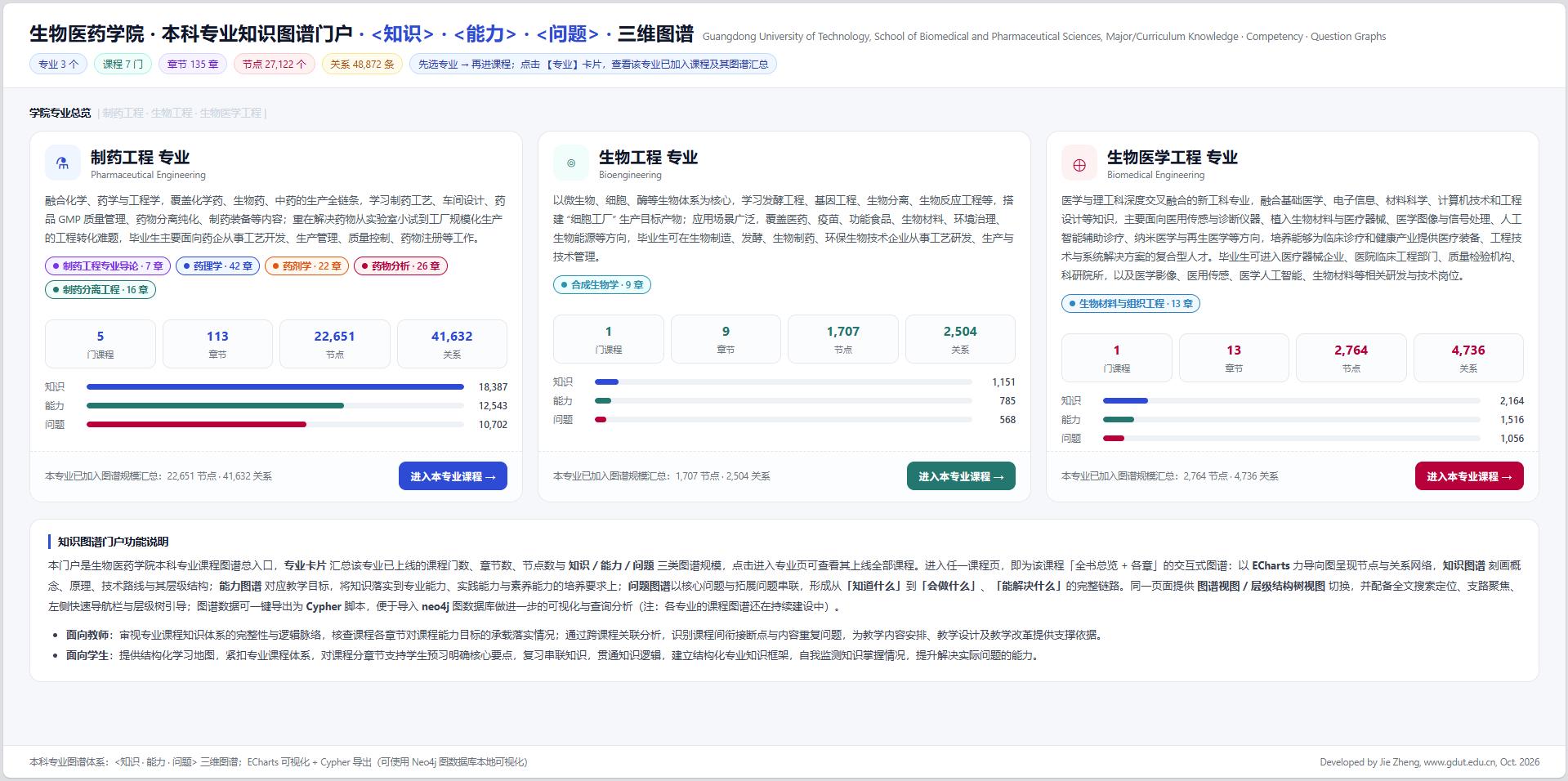Click the 生物医学工程 crosshair icon
Viewport: 1568px width, 781px height.
pos(1079,163)
